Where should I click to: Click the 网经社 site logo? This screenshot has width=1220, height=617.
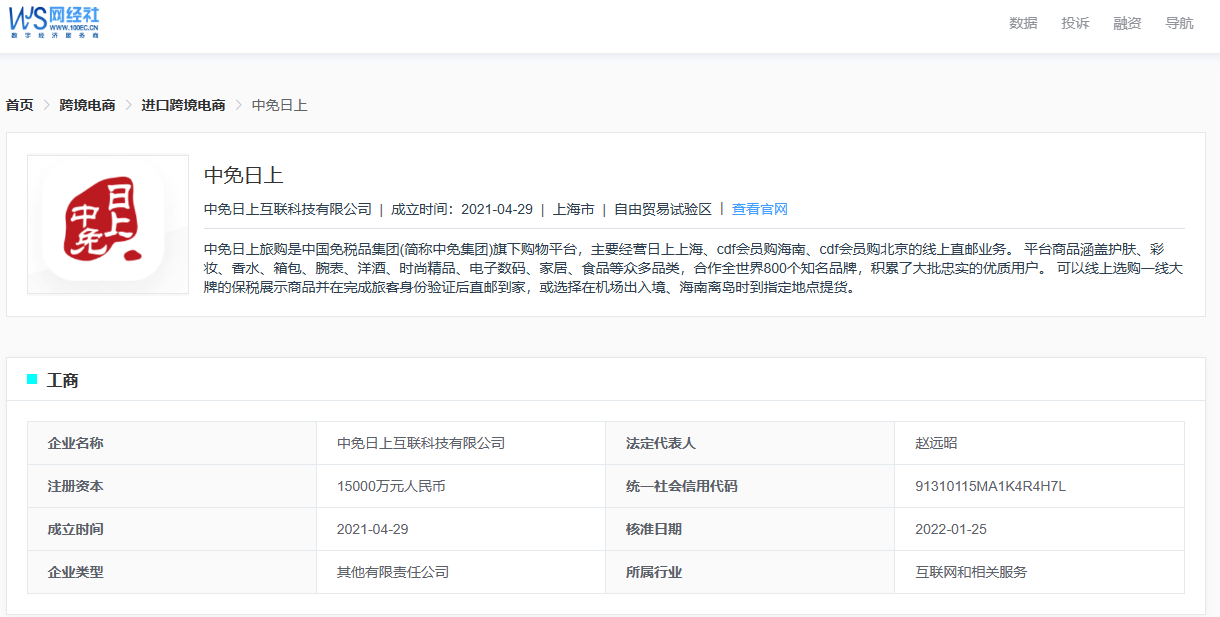(x=54, y=21)
